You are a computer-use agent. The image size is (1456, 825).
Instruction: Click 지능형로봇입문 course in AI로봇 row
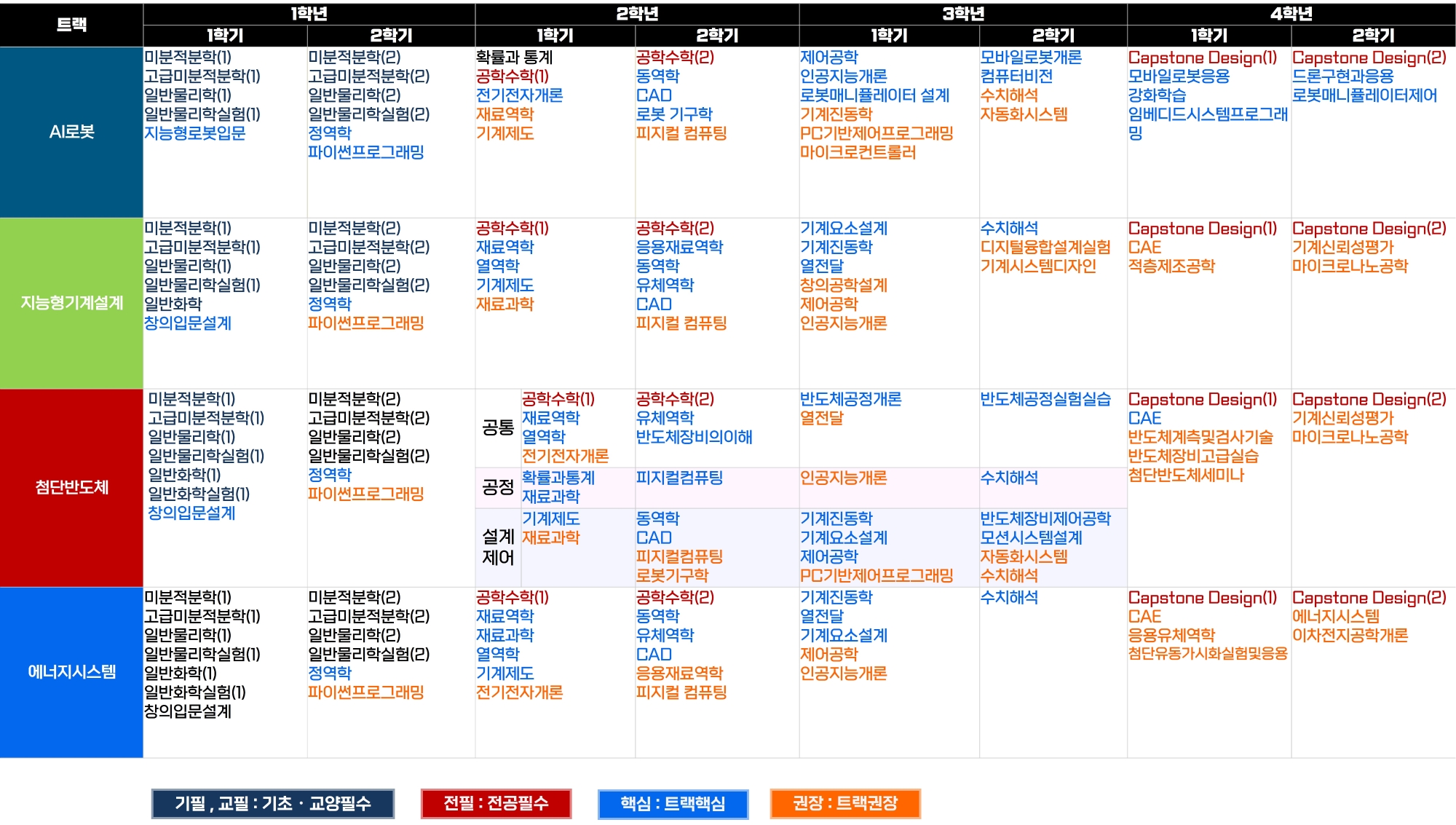coord(195,133)
